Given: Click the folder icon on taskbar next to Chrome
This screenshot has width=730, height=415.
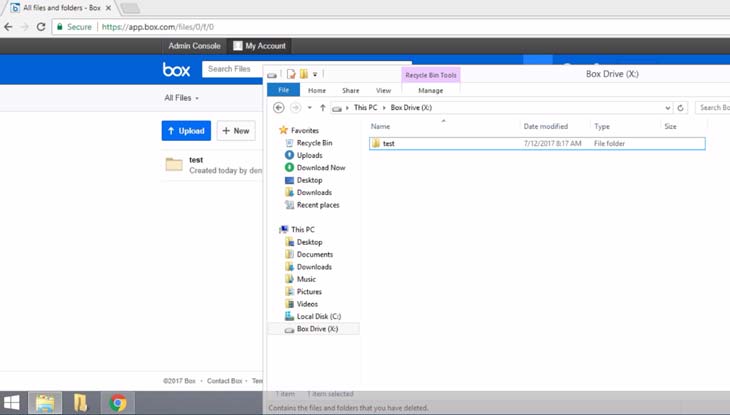Looking at the screenshot, I should [x=81, y=403].
